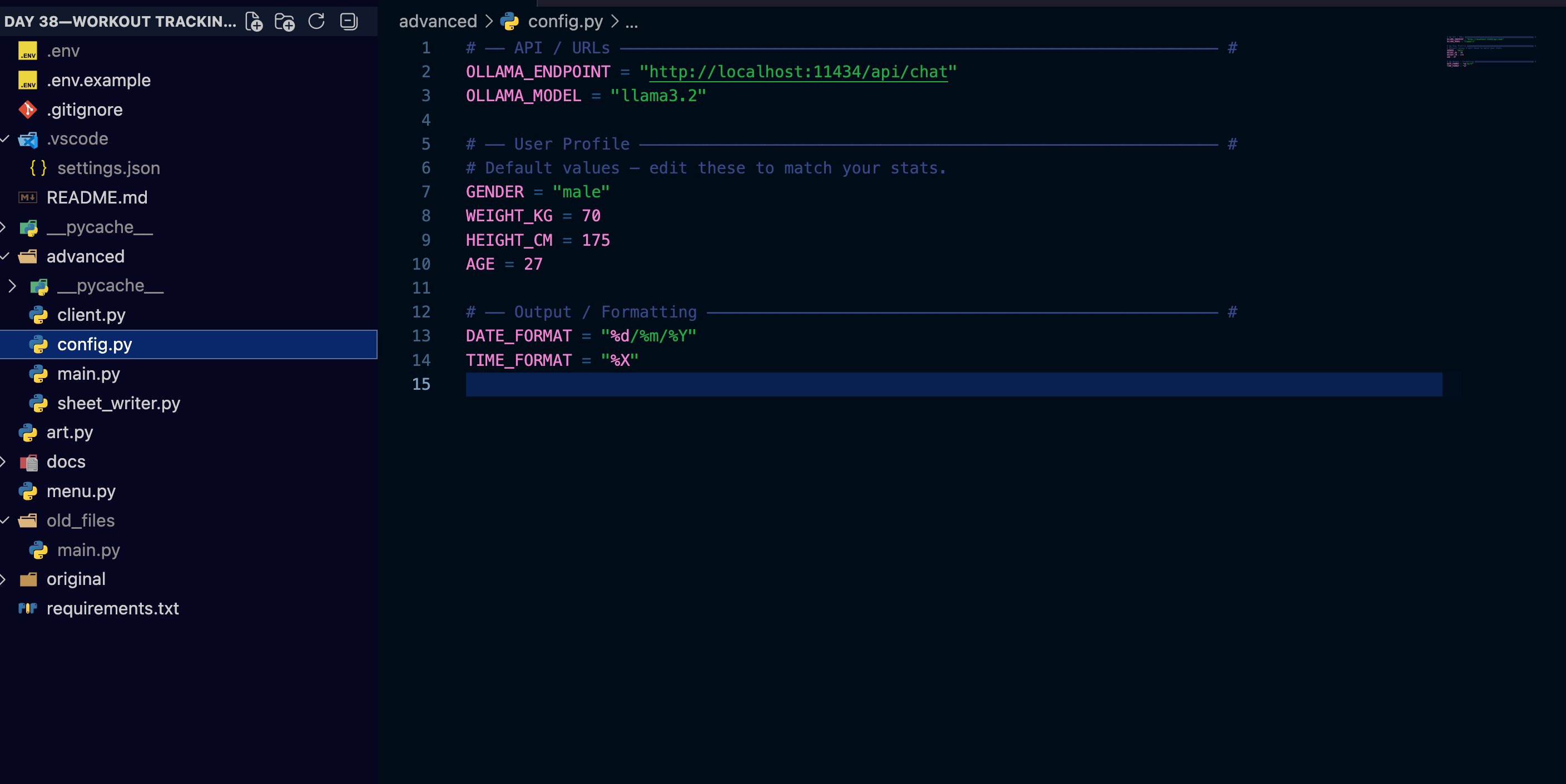Click line number 7 in the gutter
1566x784 pixels.
pos(425,192)
